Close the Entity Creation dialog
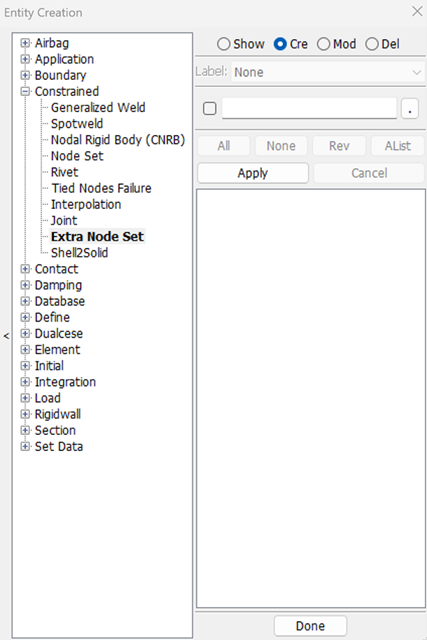Screen dimensions: 427x640 pos(417,11)
